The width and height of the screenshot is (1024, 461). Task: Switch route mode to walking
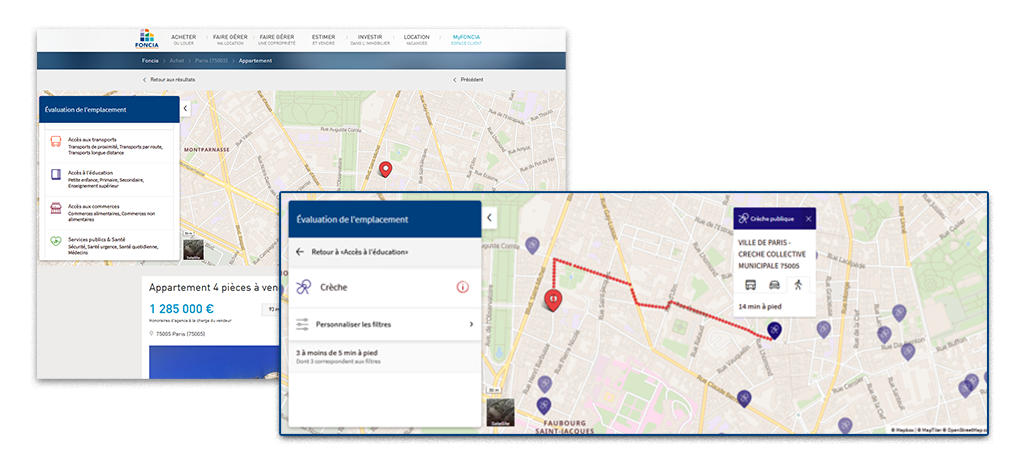point(798,284)
